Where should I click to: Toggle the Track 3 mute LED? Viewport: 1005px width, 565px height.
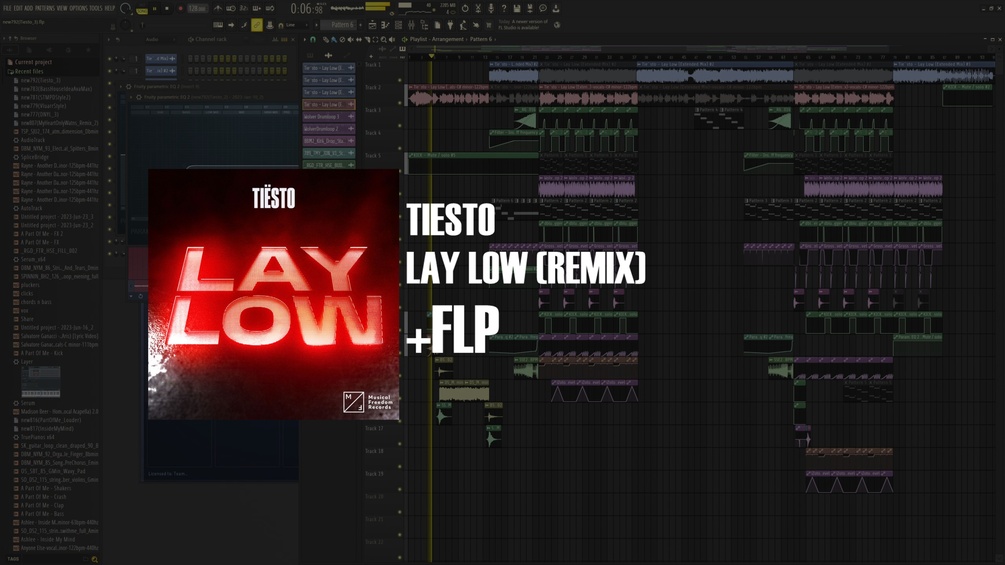(400, 126)
